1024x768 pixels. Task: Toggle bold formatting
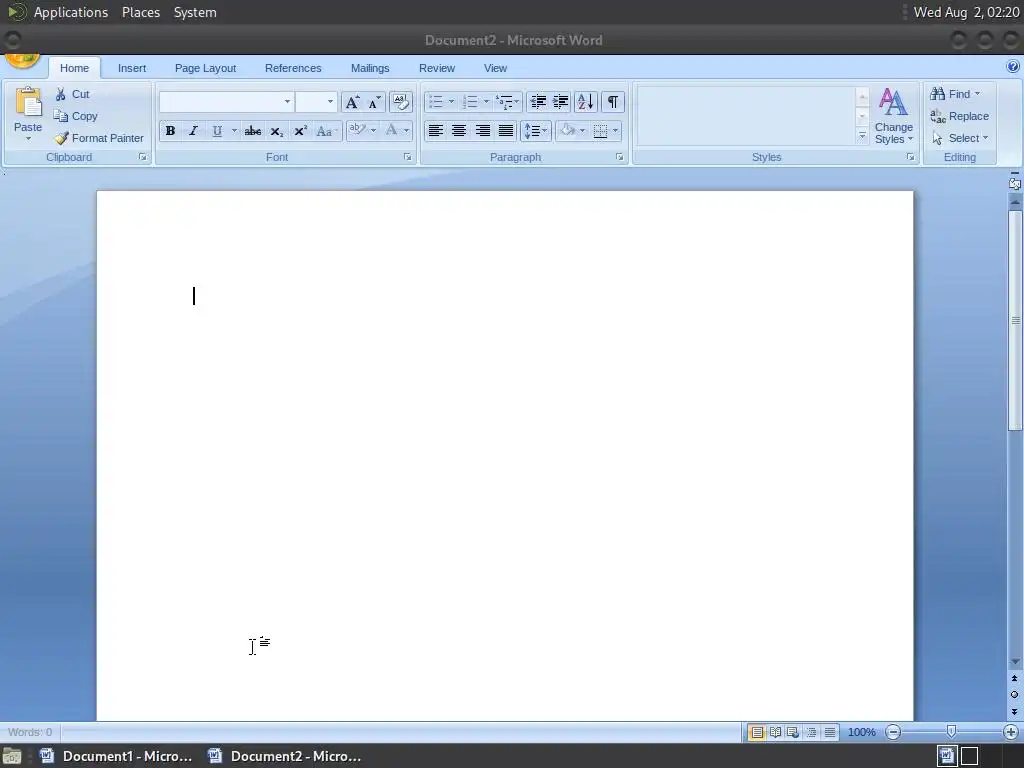[x=170, y=131]
